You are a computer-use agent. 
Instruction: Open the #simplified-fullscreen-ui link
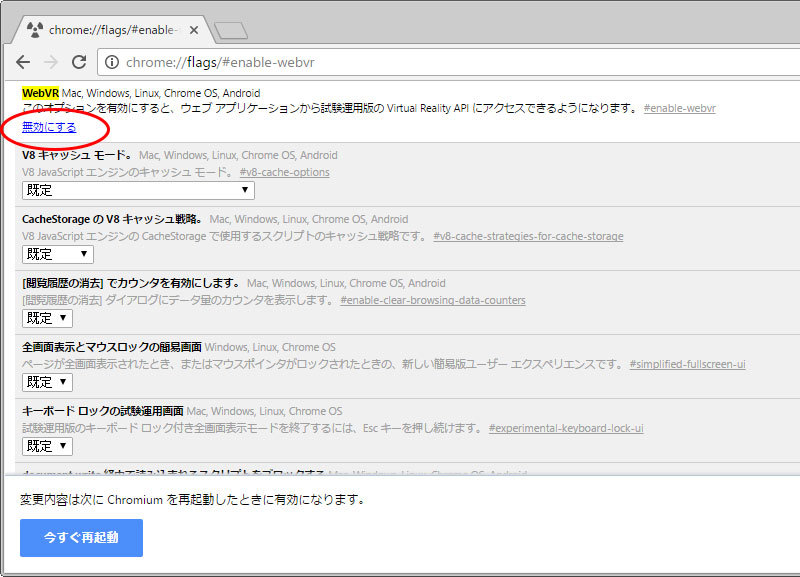(687, 364)
